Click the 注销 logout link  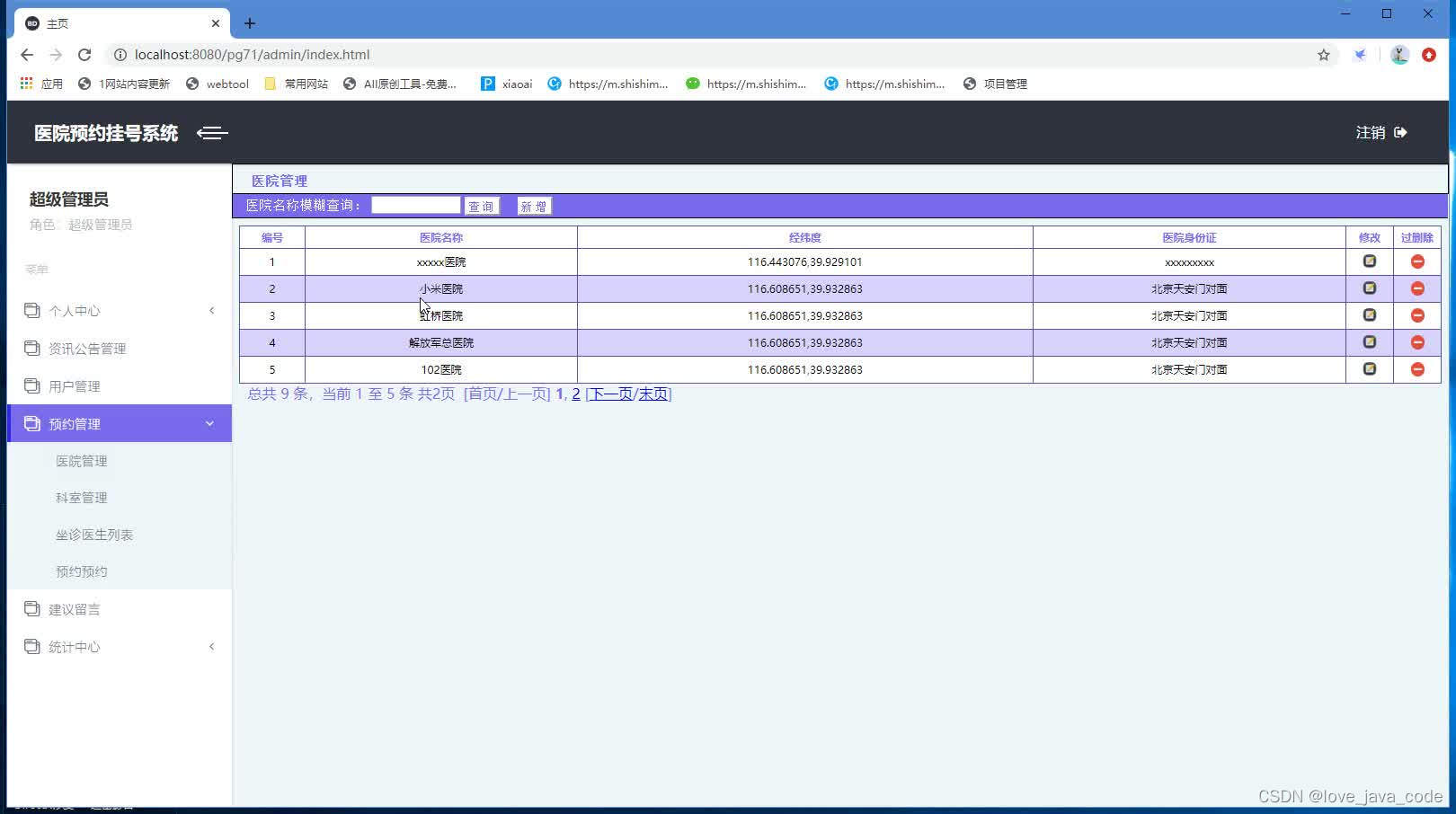1381,132
